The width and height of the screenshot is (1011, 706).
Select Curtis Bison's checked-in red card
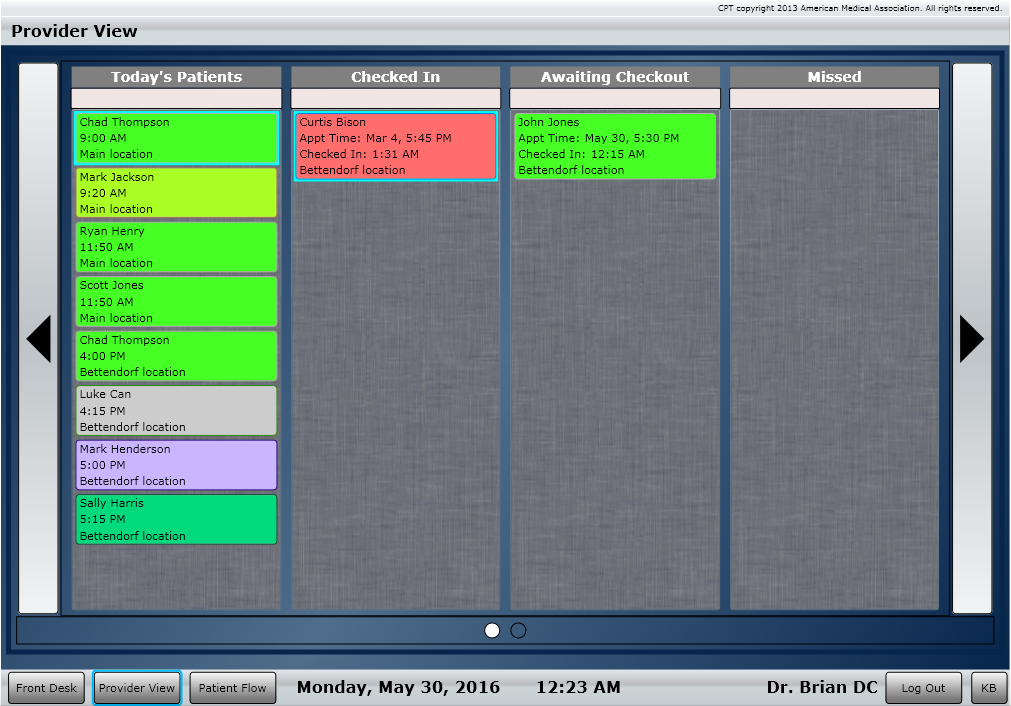click(x=395, y=146)
